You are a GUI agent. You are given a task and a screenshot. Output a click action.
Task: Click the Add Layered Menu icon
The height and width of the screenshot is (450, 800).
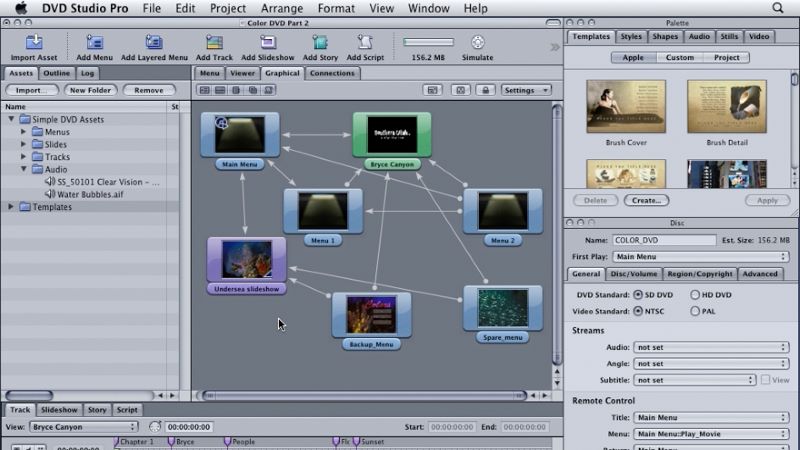click(x=154, y=42)
